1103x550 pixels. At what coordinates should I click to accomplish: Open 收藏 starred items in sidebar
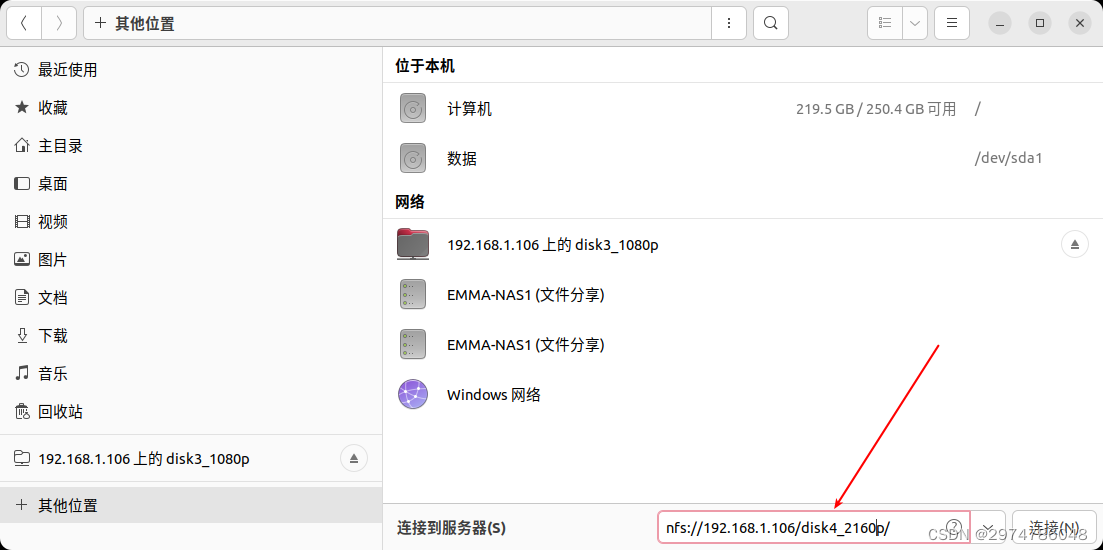191,108
